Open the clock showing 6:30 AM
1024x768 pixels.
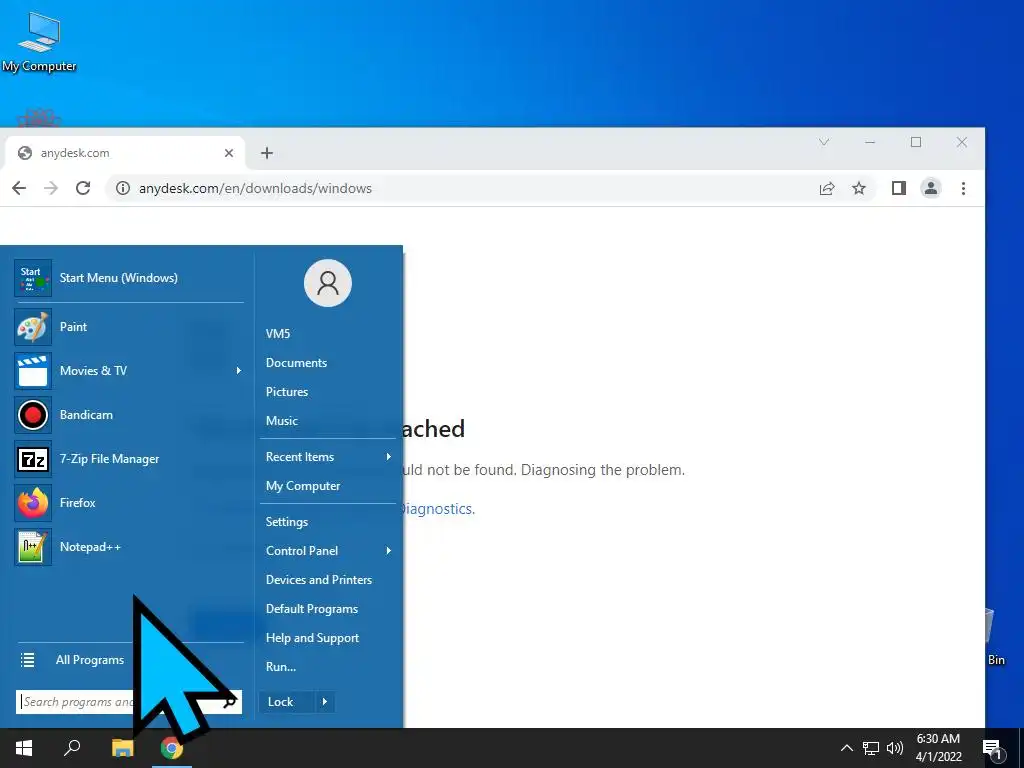click(938, 748)
